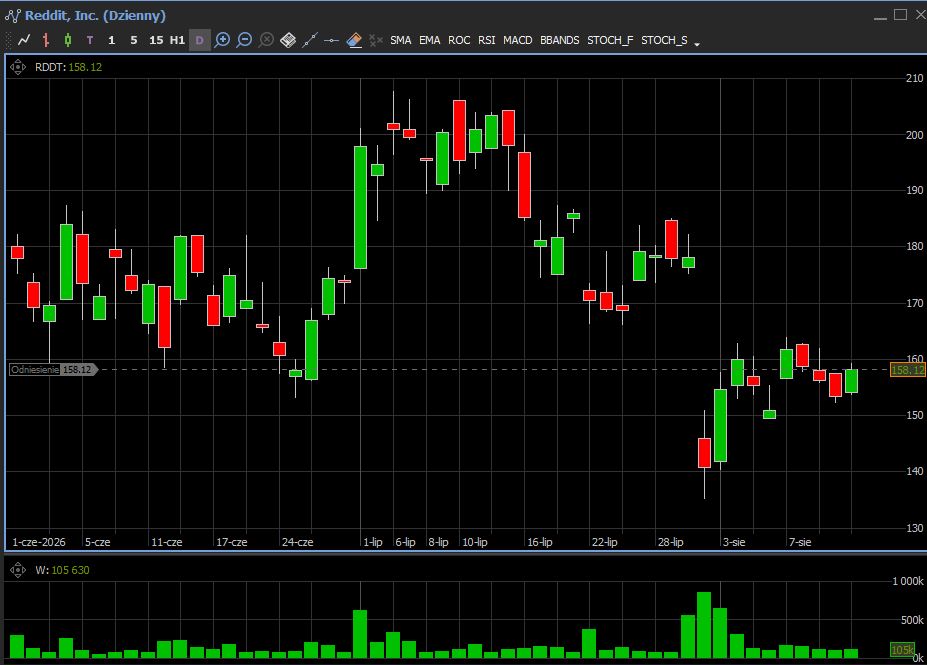The width and height of the screenshot is (927, 665).
Task: Click the move icon on RDDT price panel
Action: click(18, 67)
